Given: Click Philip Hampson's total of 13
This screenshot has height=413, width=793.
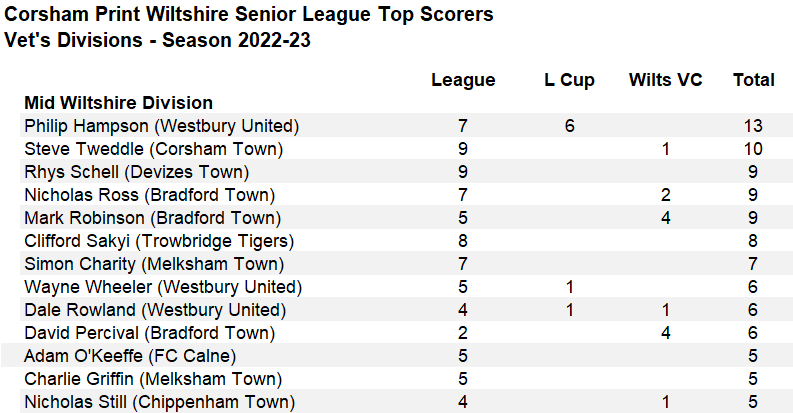Looking at the screenshot, I should (753, 126).
